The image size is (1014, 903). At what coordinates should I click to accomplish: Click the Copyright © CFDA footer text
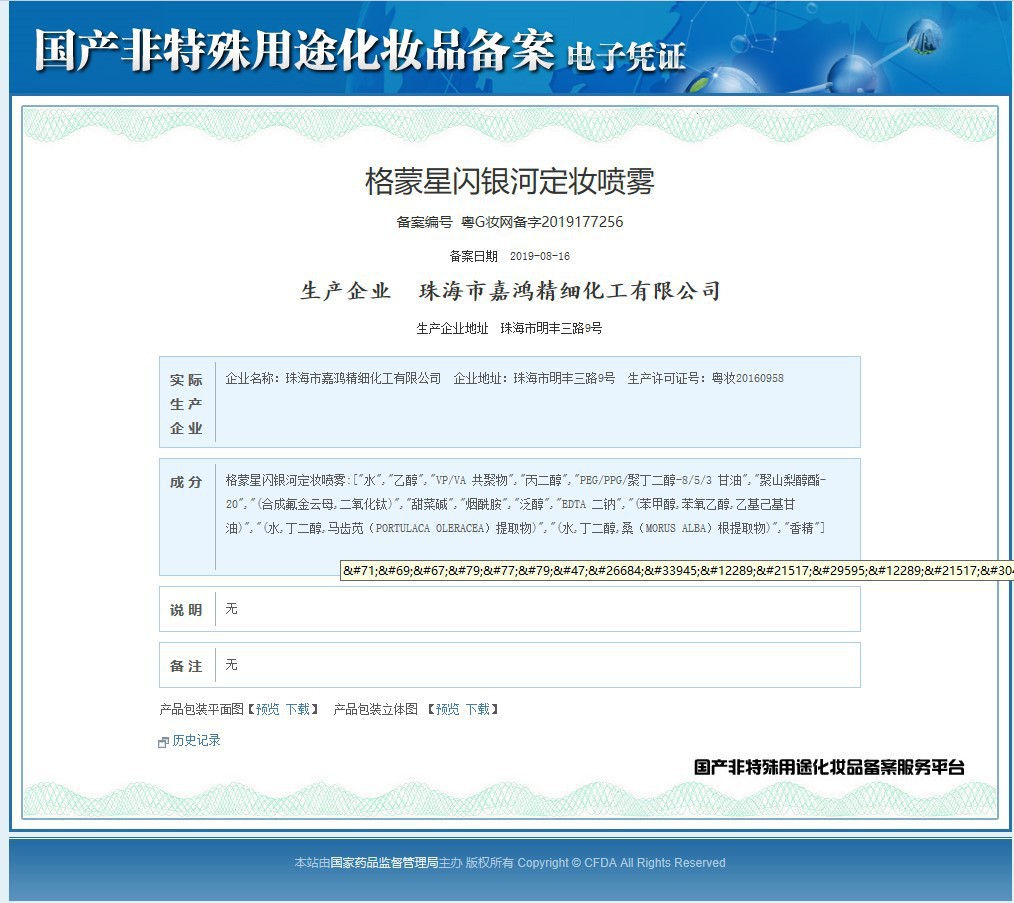pos(621,863)
